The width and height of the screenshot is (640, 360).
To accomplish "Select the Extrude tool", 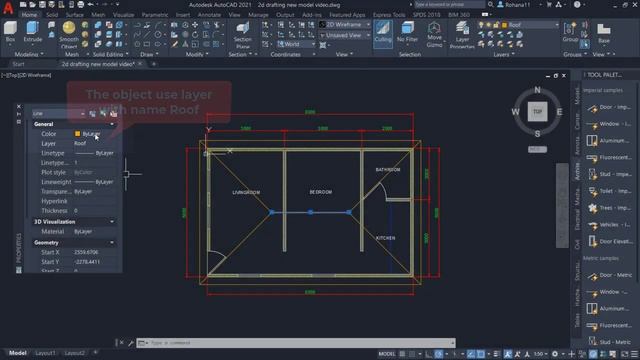I will [x=33, y=32].
